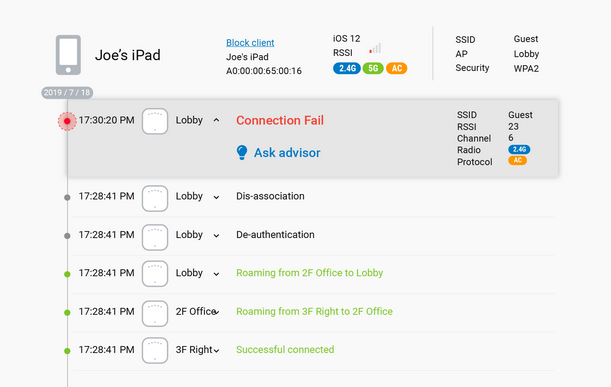
Task: Select the blue 2.4G badge in header
Action: pos(346,69)
